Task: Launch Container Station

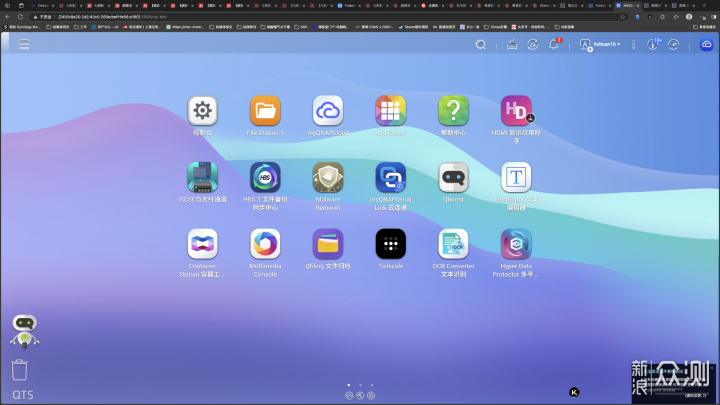Action: tap(202, 243)
